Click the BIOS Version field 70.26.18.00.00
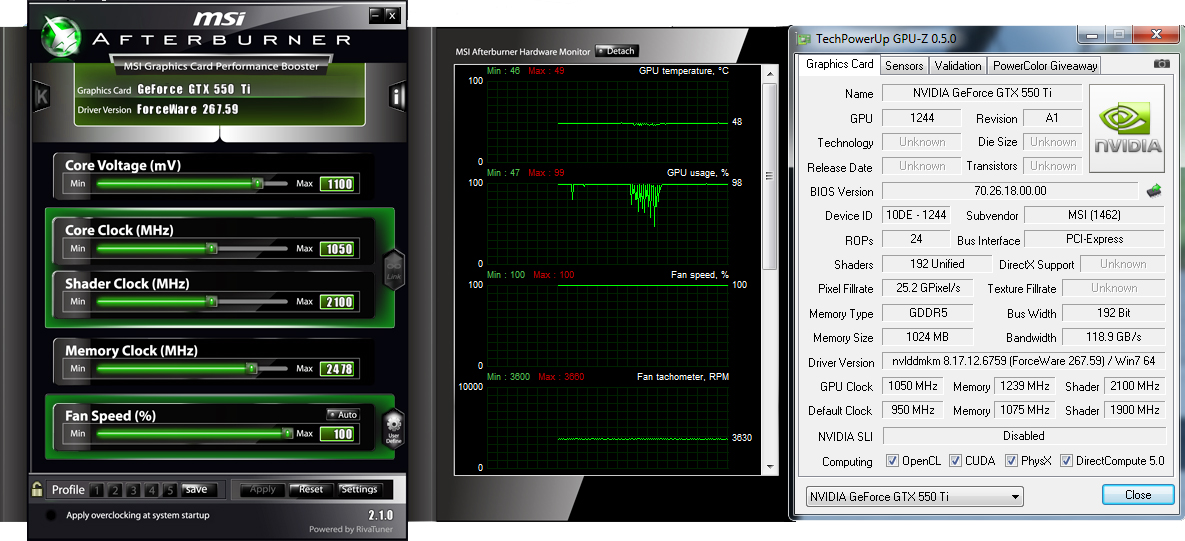Viewport: 1185px width, 541px height. coord(1010,191)
